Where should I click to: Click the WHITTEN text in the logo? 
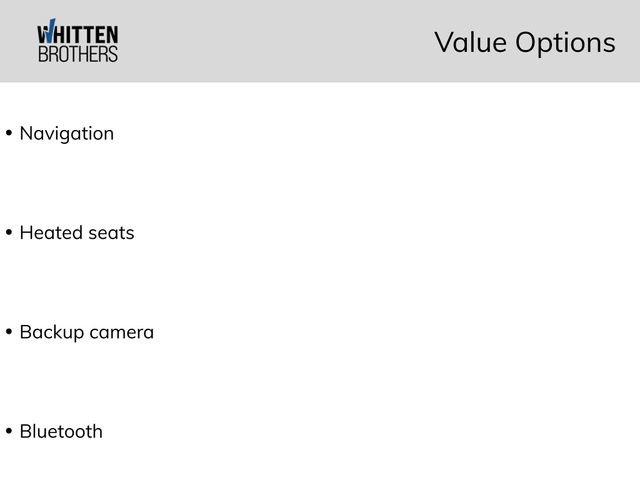(x=84, y=33)
